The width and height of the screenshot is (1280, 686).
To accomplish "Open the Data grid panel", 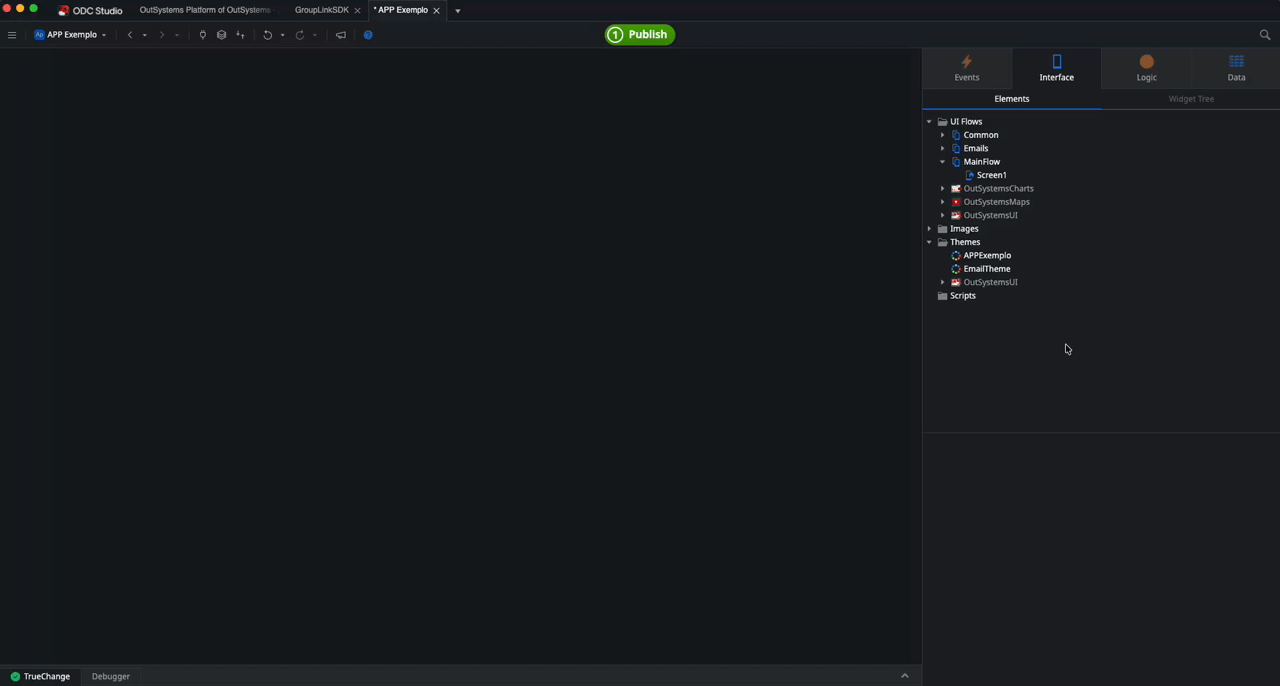I will click(1236, 68).
